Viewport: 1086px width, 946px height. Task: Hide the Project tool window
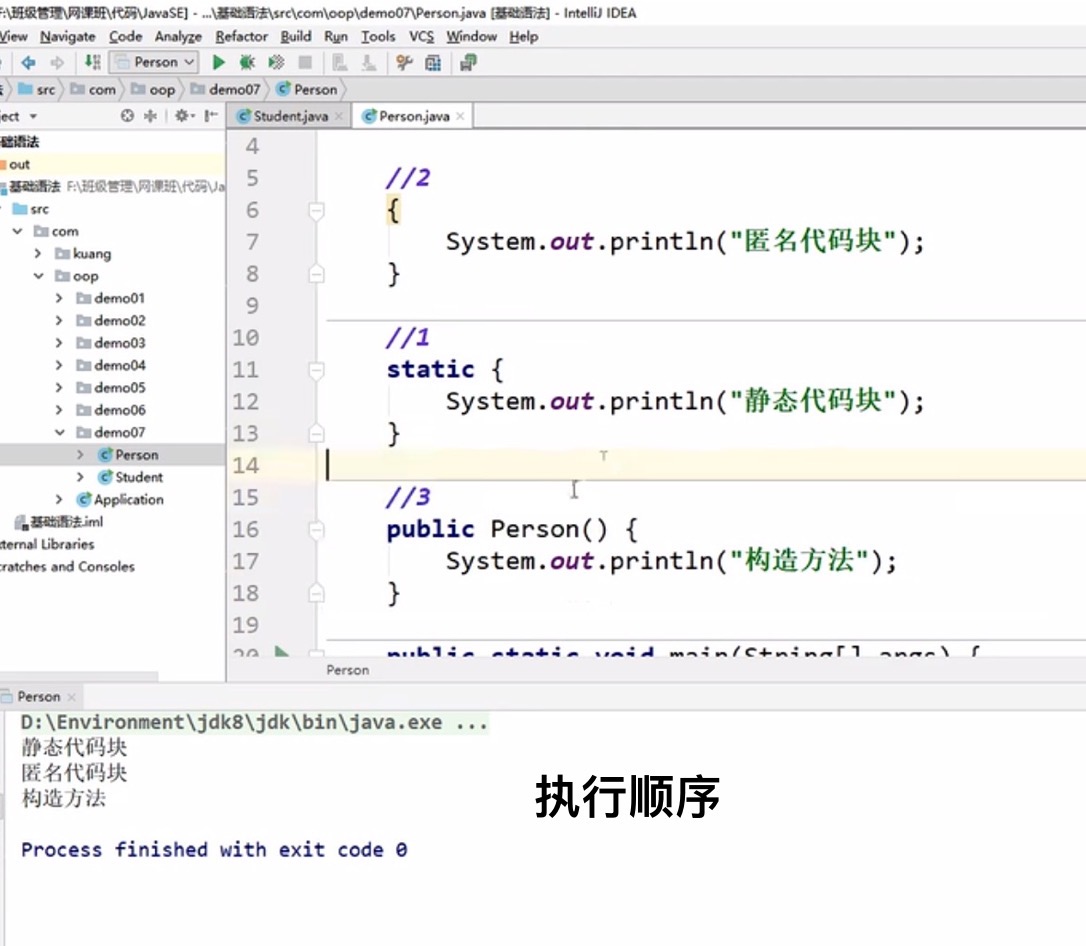point(211,116)
